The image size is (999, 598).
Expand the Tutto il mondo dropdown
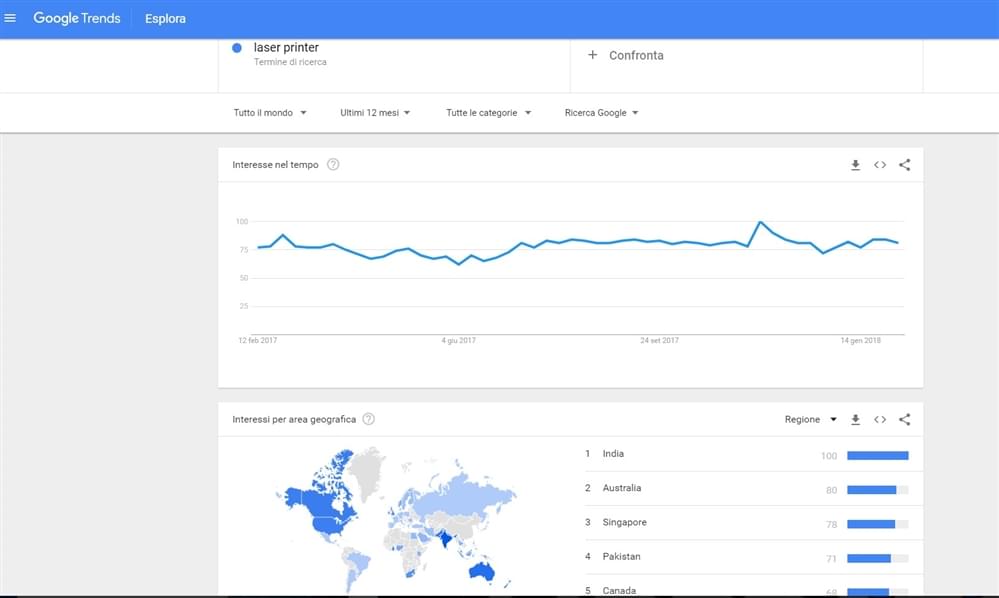pos(270,113)
